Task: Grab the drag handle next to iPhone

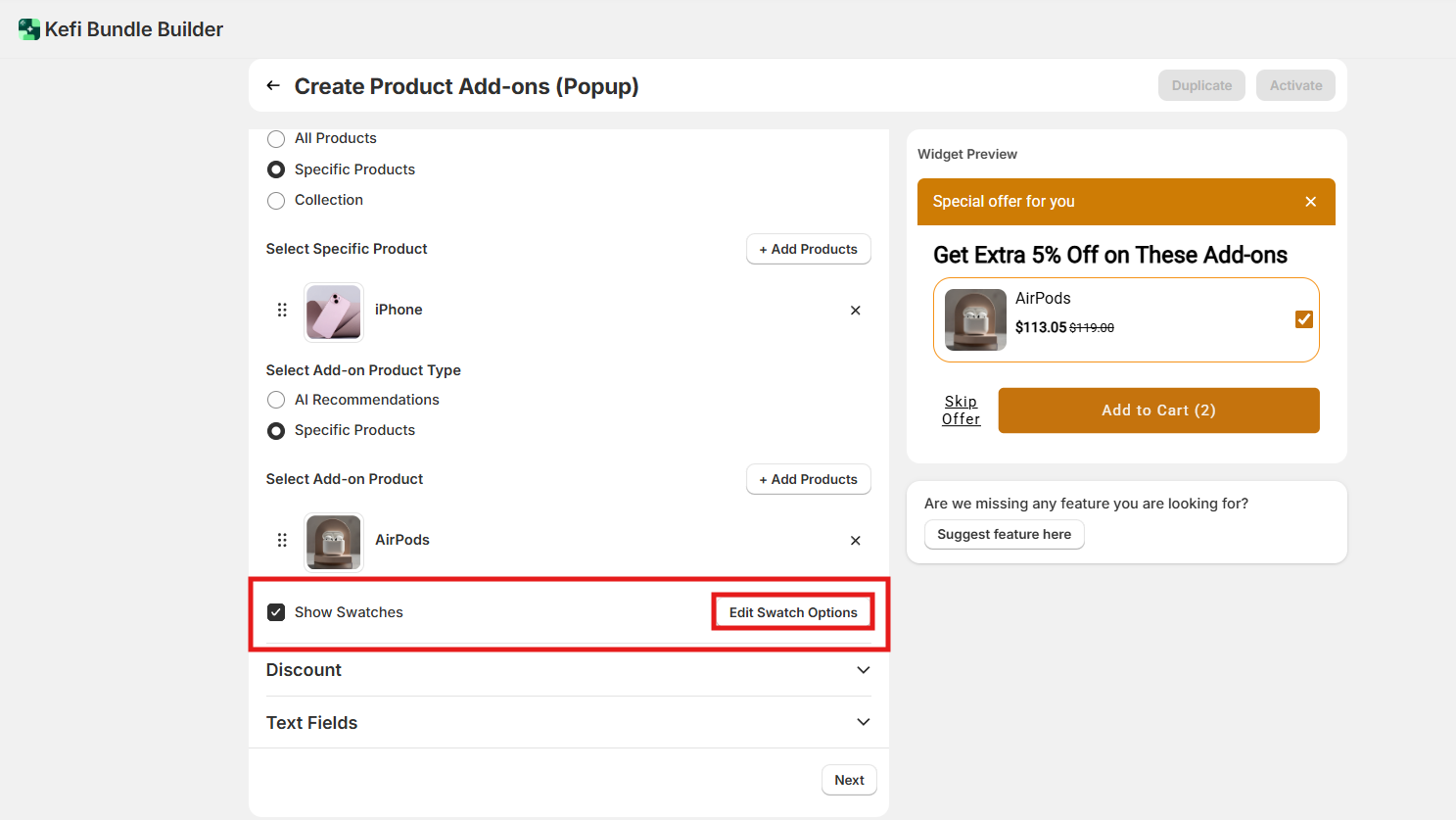Action: pyautogui.click(x=282, y=310)
